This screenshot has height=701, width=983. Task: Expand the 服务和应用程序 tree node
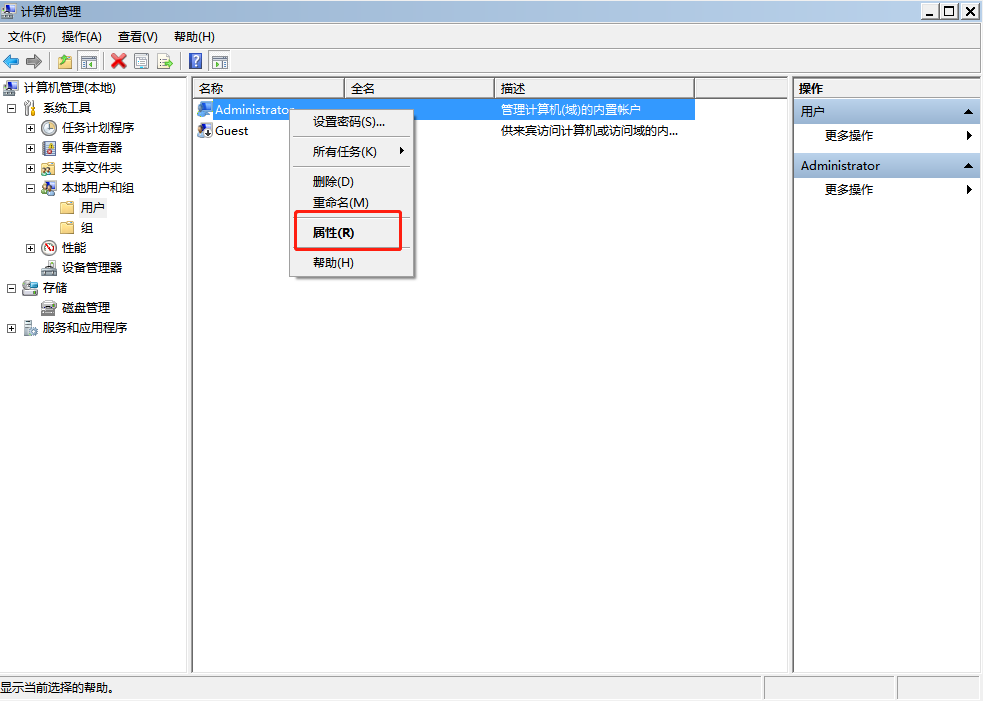click(11, 328)
